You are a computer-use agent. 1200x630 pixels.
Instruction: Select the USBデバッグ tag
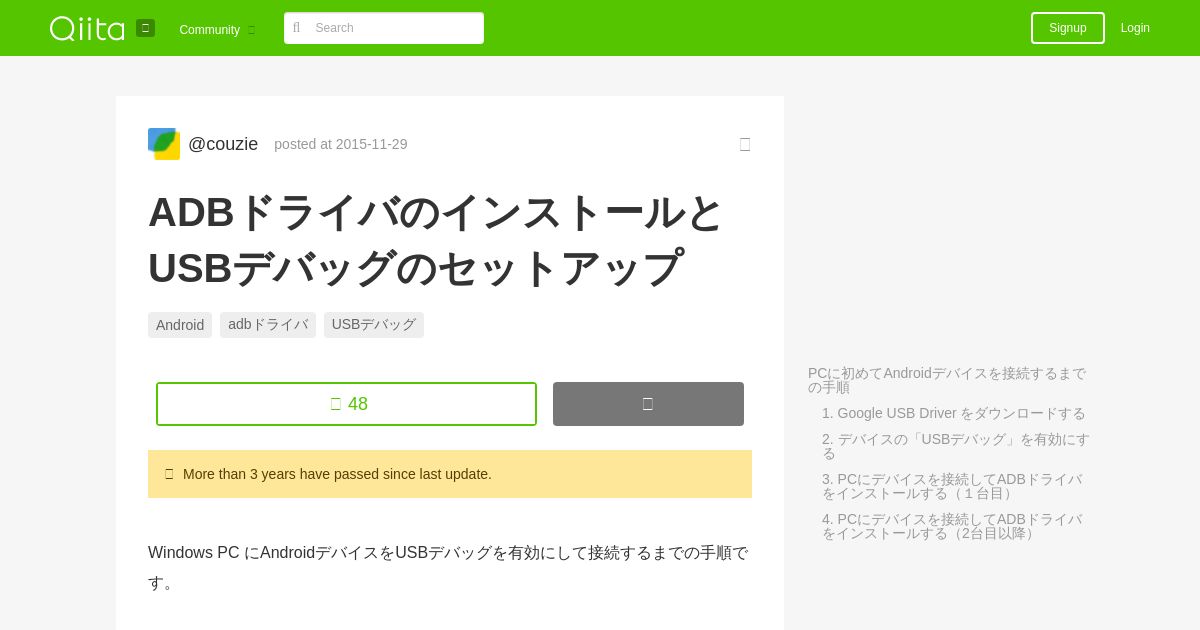click(374, 325)
